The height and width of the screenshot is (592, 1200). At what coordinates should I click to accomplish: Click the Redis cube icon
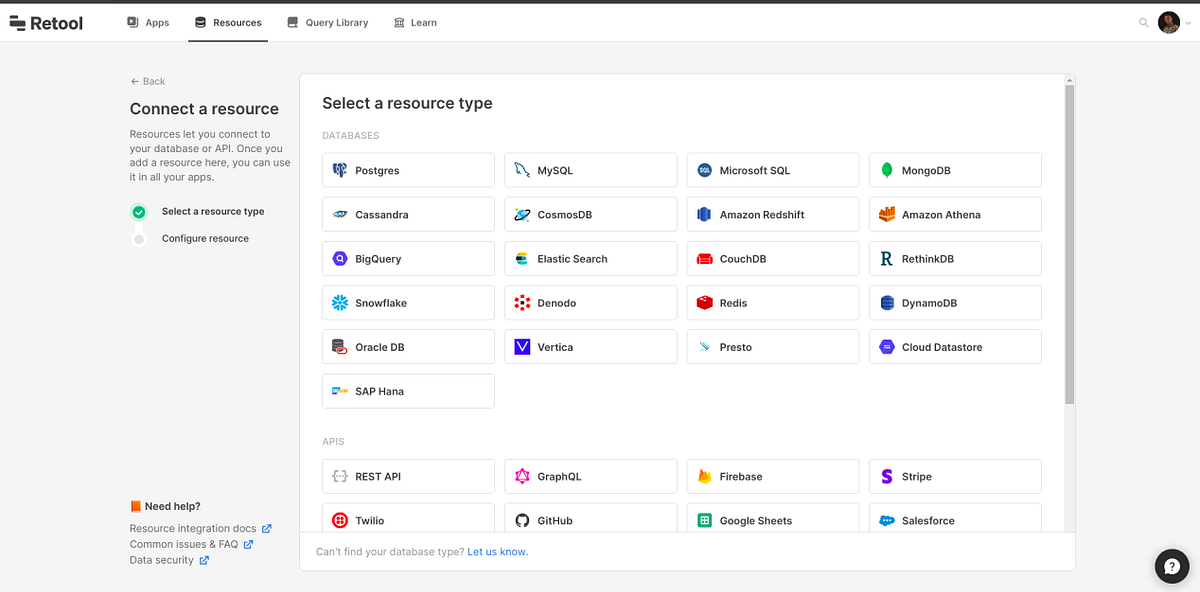(704, 303)
